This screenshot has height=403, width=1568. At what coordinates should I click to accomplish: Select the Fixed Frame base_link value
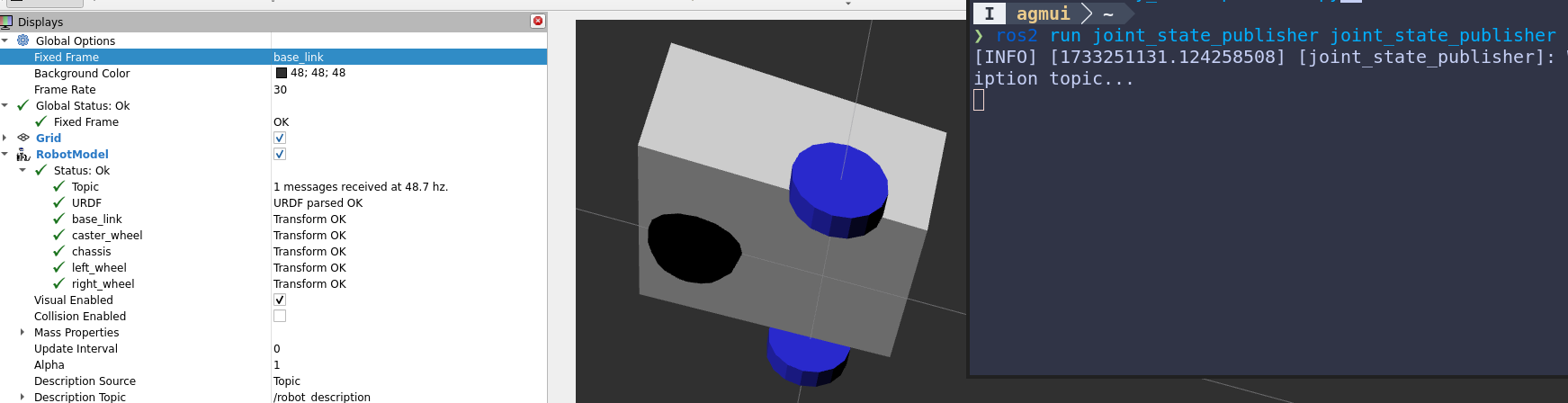pyautogui.click(x=299, y=57)
